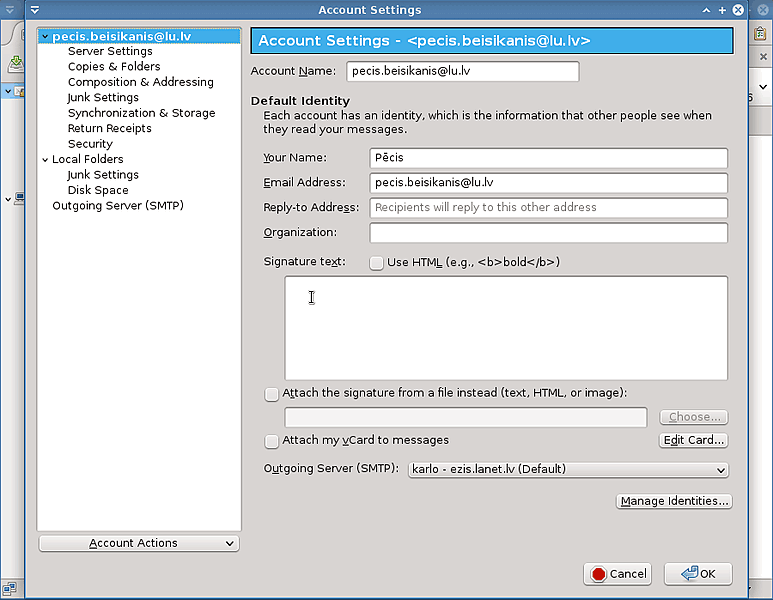Viewport: 773px width, 600px height.
Task: Select Local Folders entry
Action: point(88,159)
